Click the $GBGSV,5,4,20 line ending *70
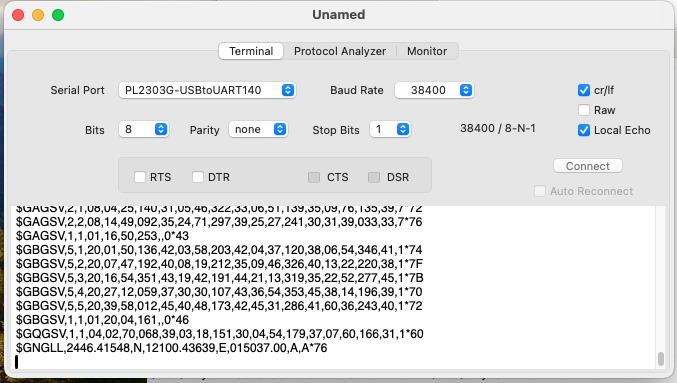 tap(219, 292)
